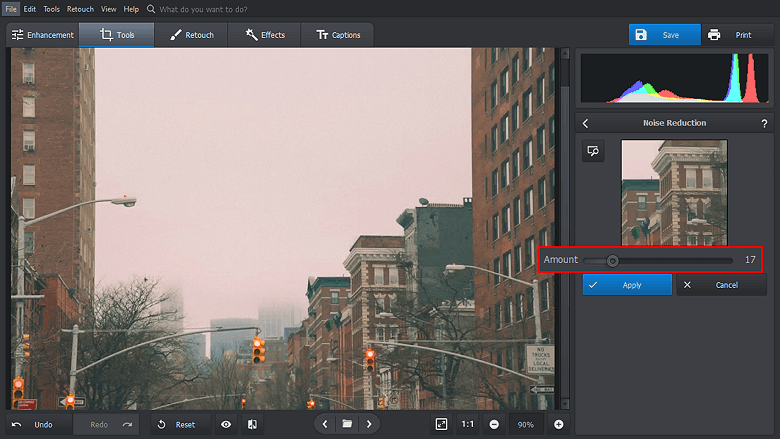Open the Retouch menu in menu bar

coord(80,9)
